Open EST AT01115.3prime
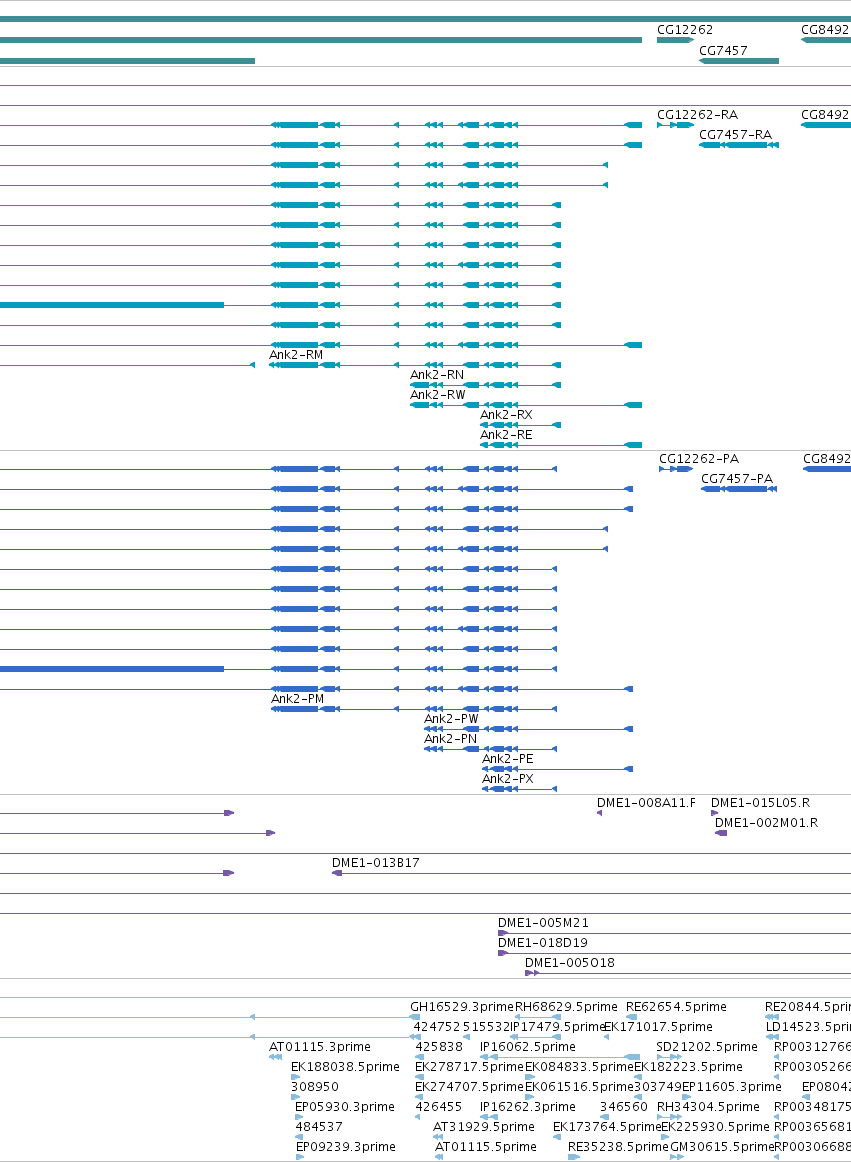 [319, 1046]
